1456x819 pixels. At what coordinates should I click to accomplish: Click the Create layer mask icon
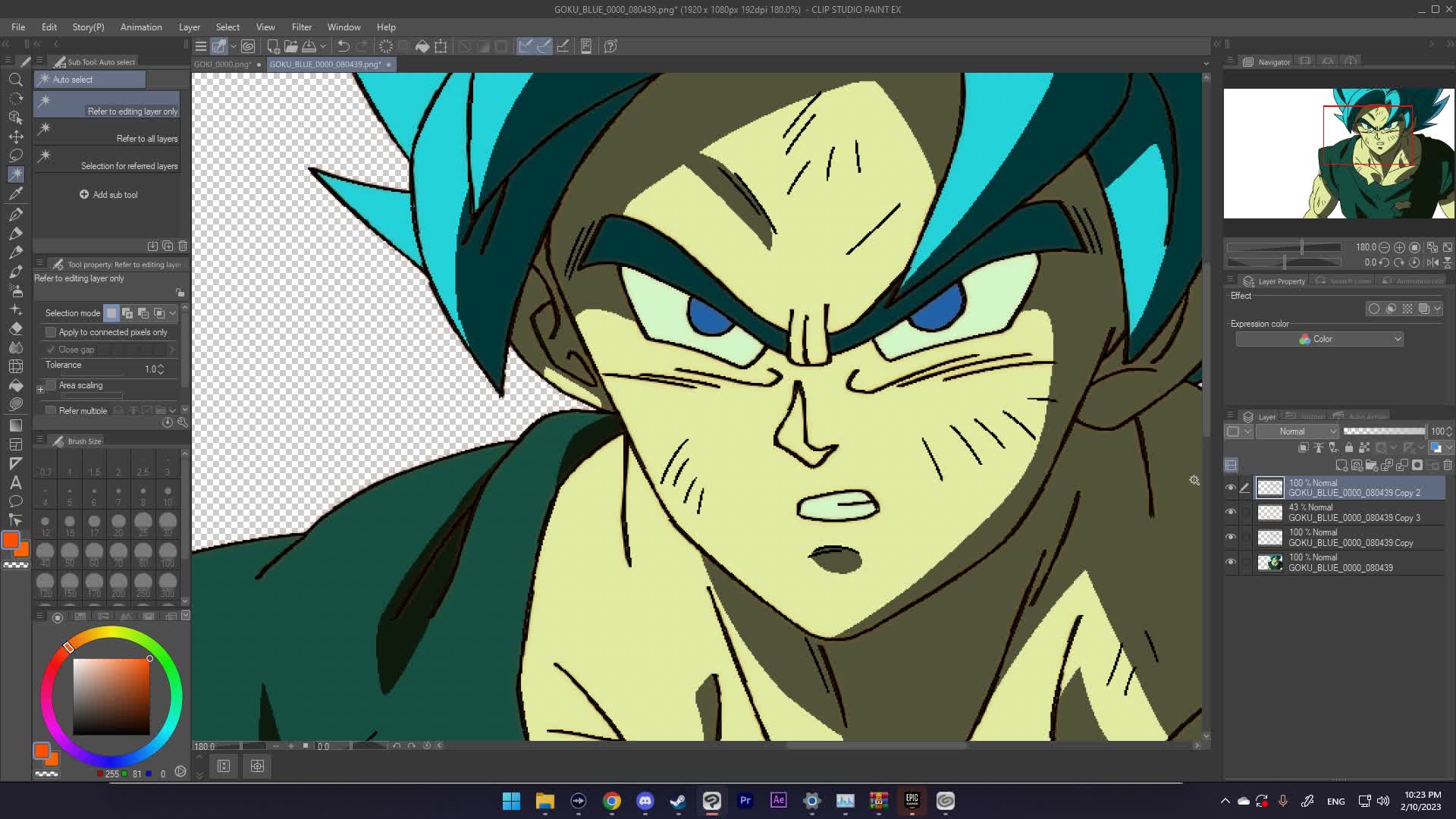[1417, 465]
